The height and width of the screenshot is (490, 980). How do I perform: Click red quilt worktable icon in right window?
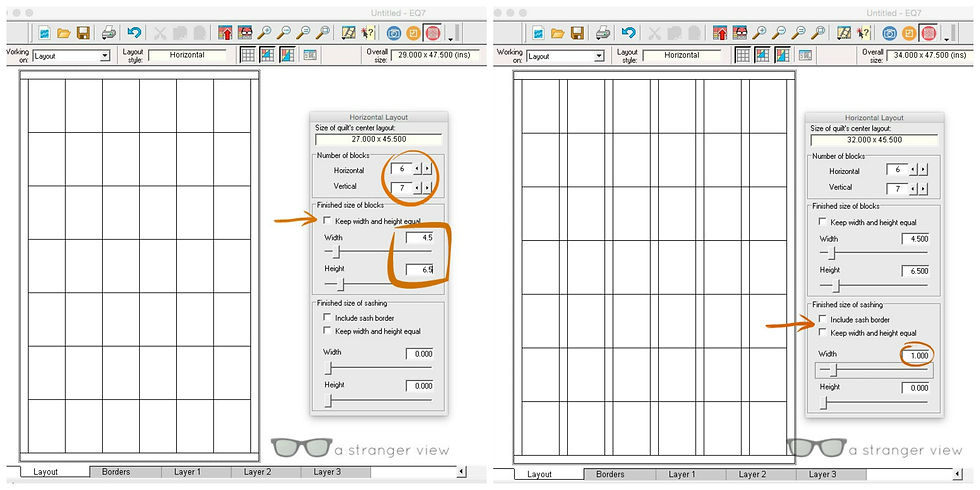(928, 32)
